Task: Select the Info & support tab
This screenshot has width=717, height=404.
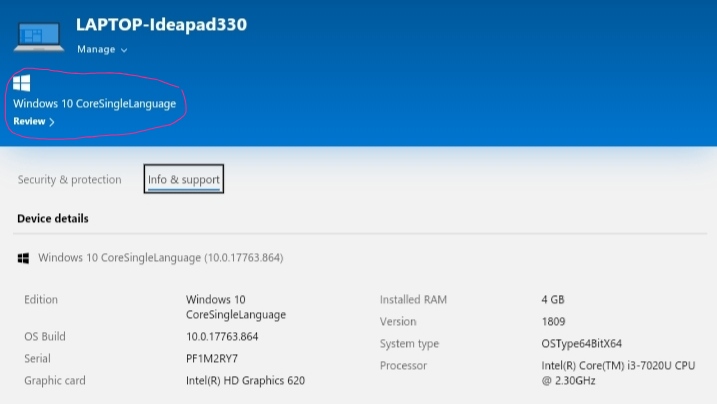Action: tap(183, 179)
